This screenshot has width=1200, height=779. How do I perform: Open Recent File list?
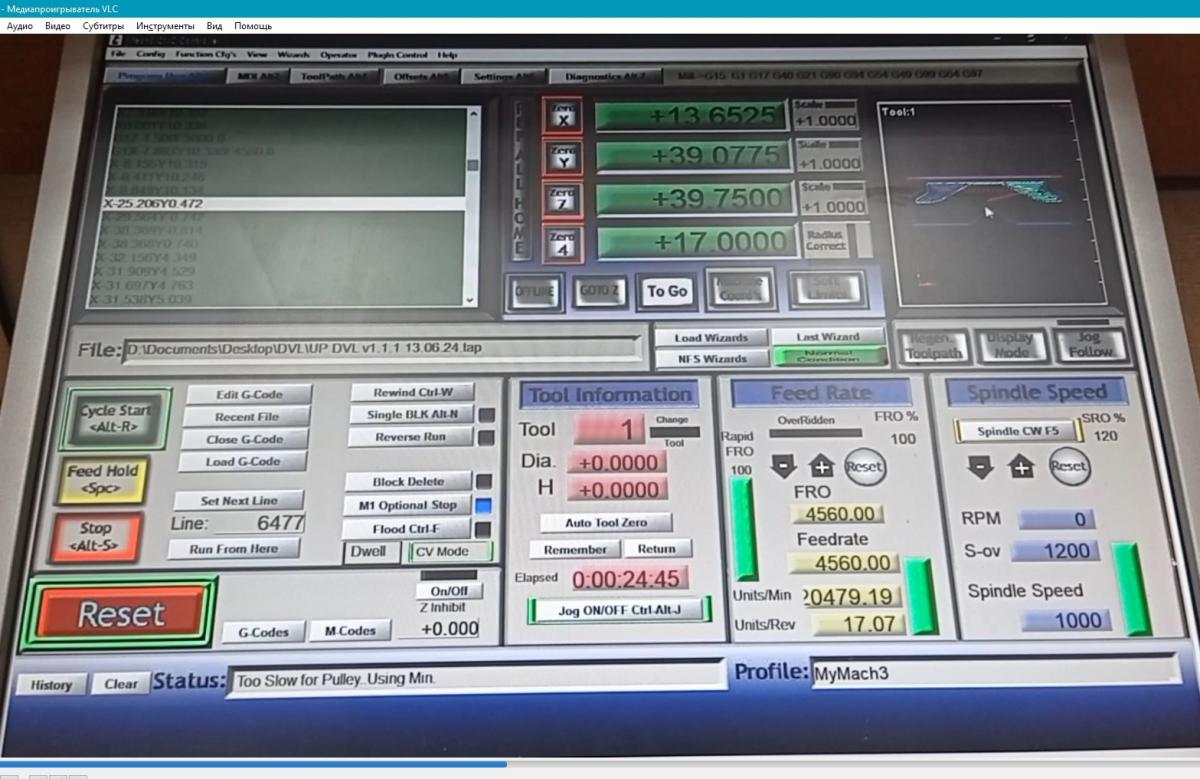[x=247, y=417]
